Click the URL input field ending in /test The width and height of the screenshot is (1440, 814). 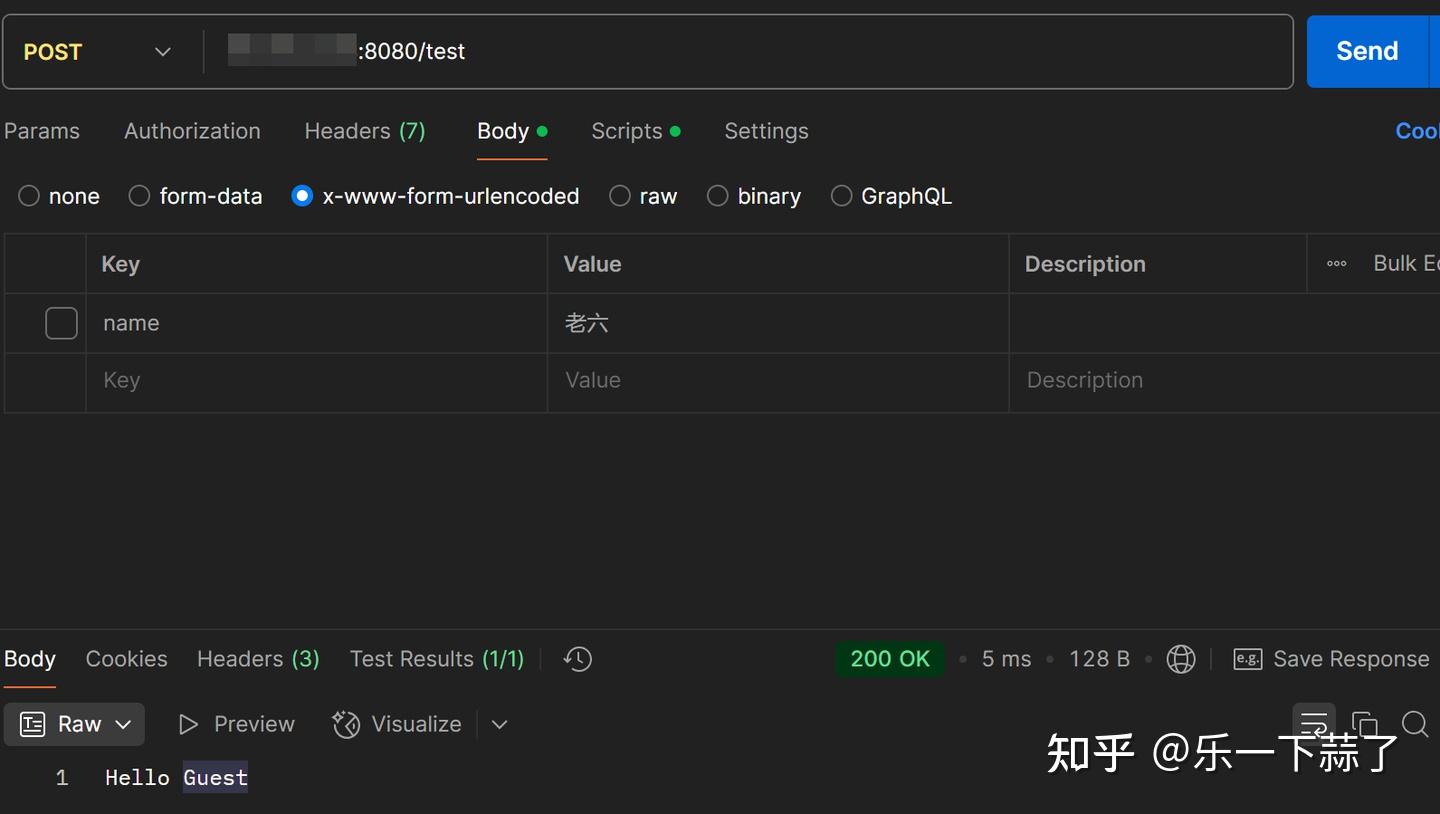pyautogui.click(x=700, y=51)
